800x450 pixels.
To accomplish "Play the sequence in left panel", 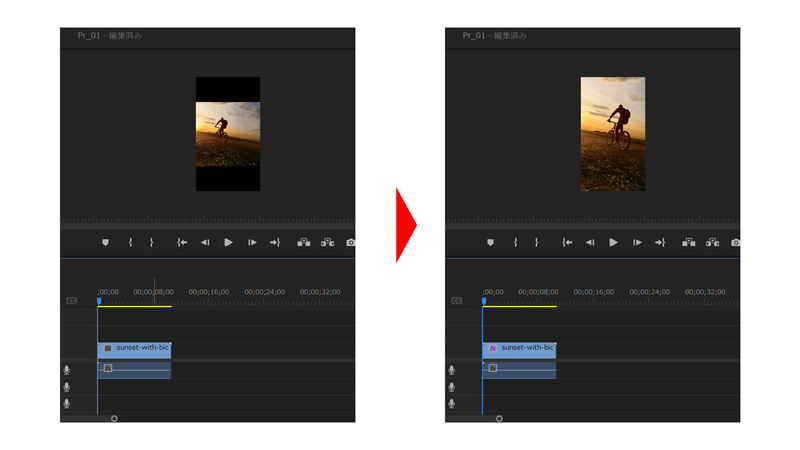I will click(229, 242).
